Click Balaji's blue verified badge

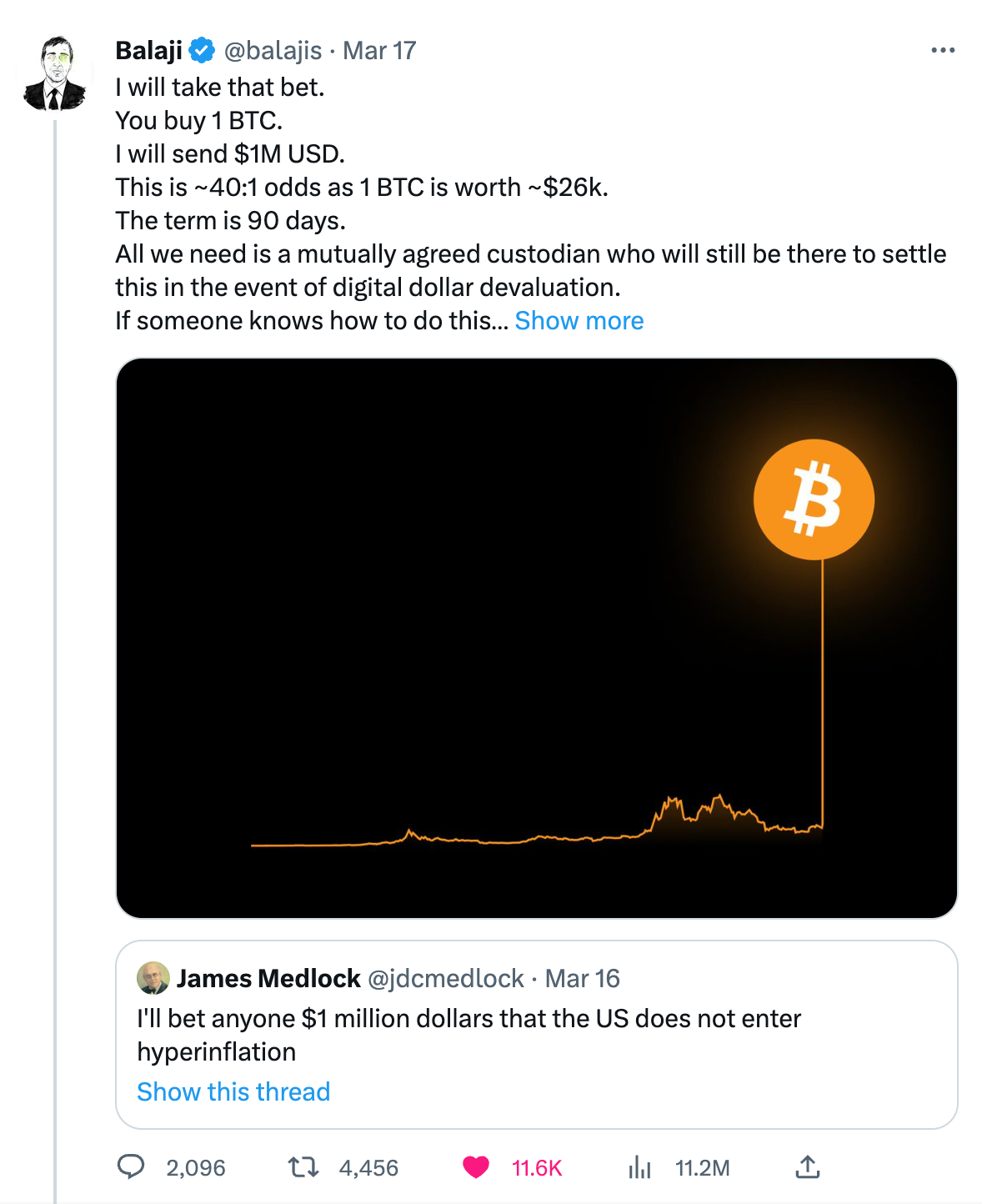point(202,51)
